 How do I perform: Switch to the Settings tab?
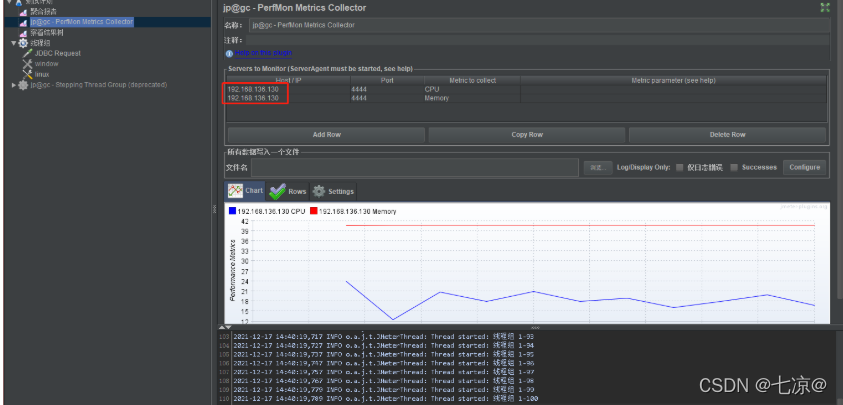333,191
